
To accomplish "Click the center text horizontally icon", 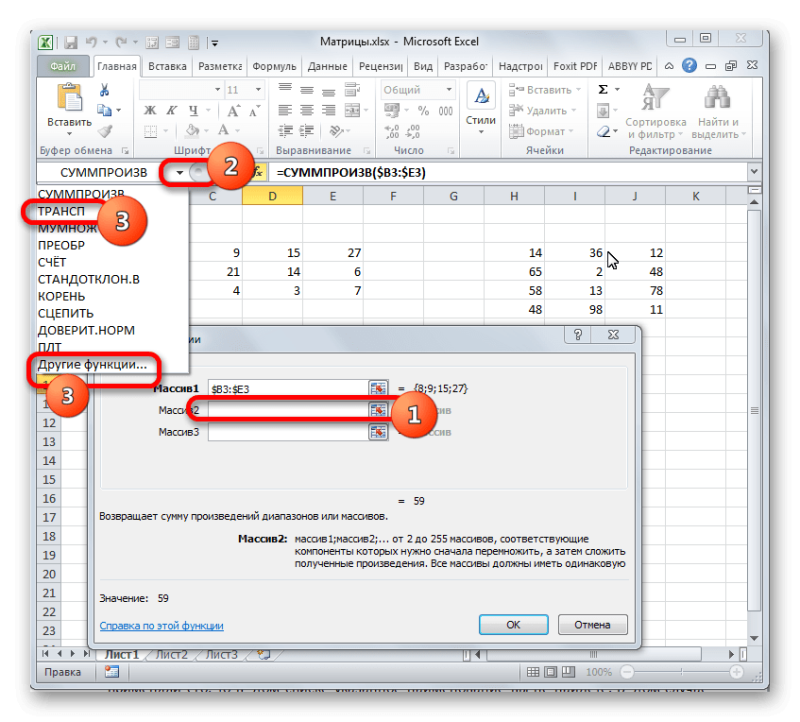I will (307, 110).
